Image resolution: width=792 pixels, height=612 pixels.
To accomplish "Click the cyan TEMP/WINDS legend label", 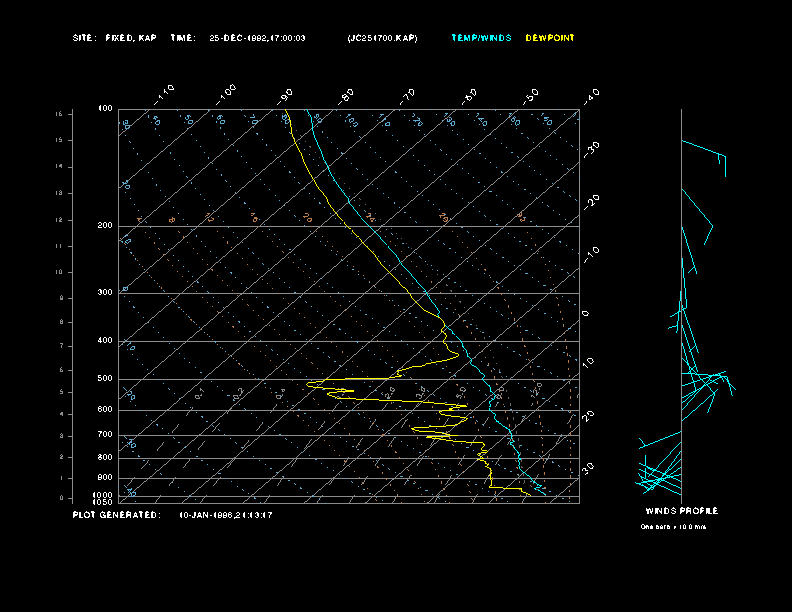I will pos(480,38).
